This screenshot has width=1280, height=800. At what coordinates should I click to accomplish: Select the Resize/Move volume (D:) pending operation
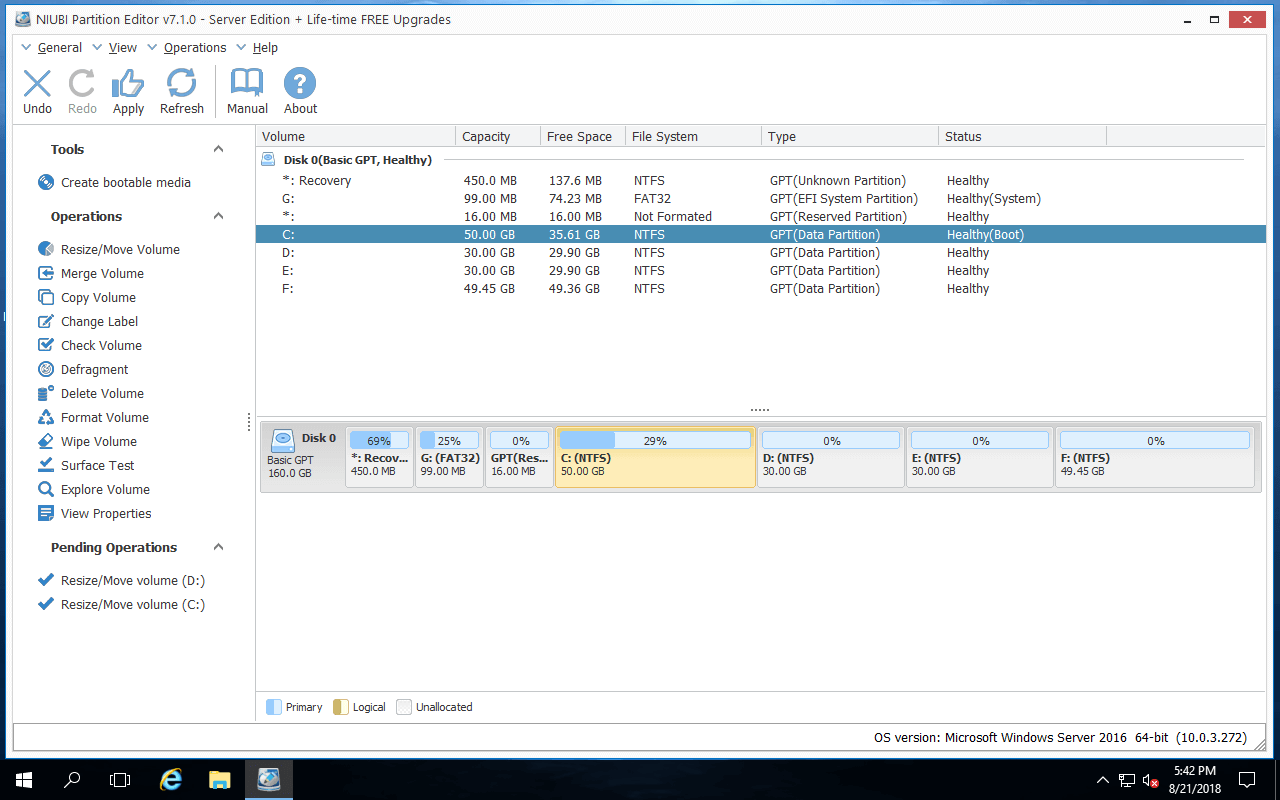(x=132, y=580)
